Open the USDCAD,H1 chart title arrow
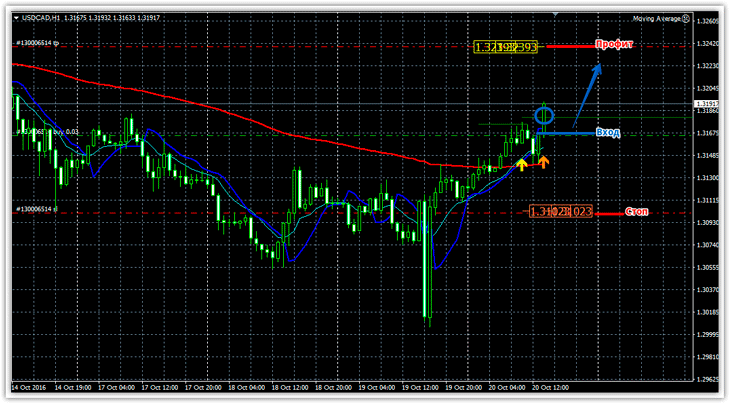This screenshot has width=729, height=403. (17, 19)
